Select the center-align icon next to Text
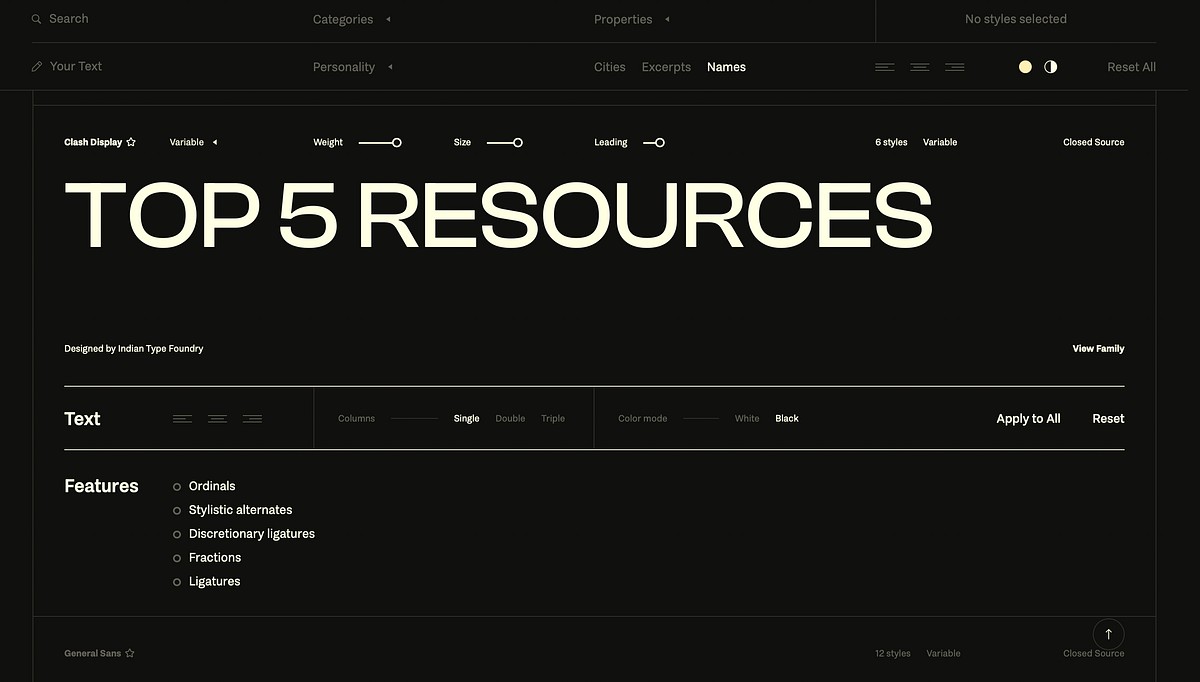This screenshot has width=1200, height=682. click(217, 418)
